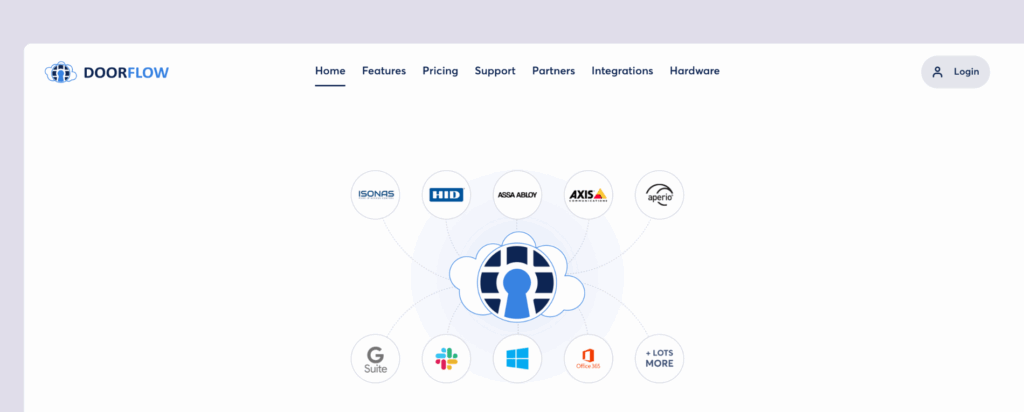Navigate to the Pricing page

[440, 71]
